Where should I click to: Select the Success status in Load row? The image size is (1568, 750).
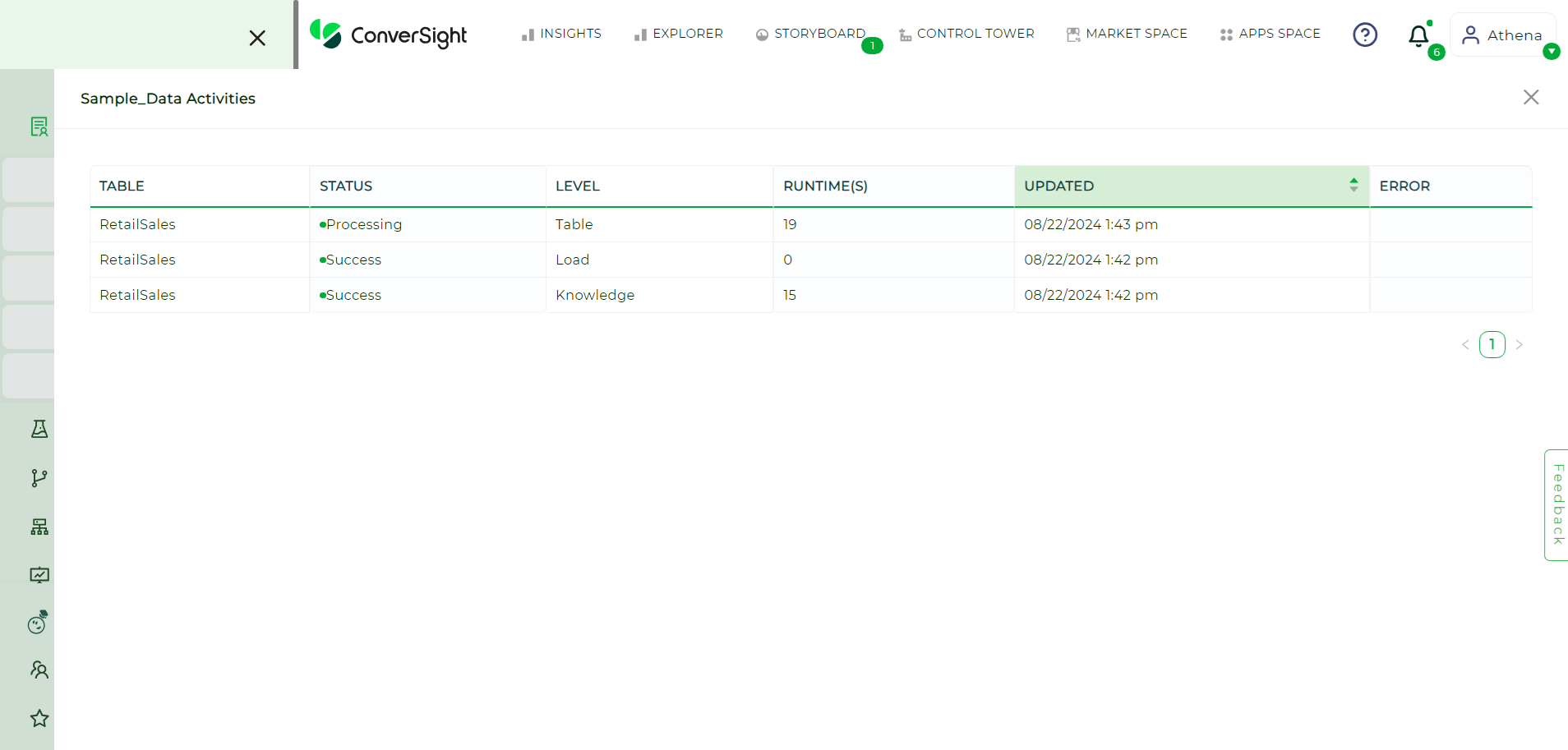[350, 260]
